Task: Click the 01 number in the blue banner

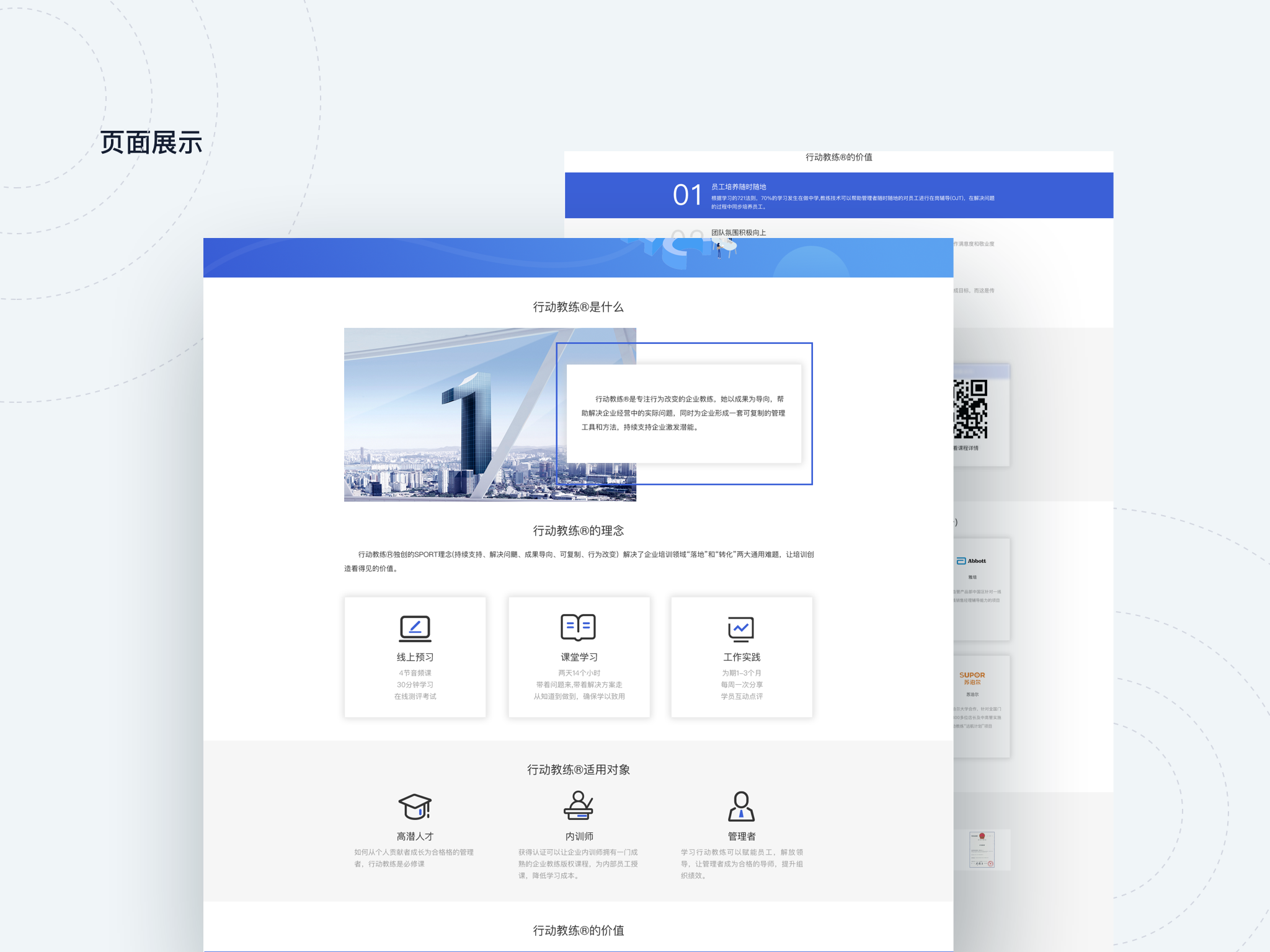Action: pos(687,195)
